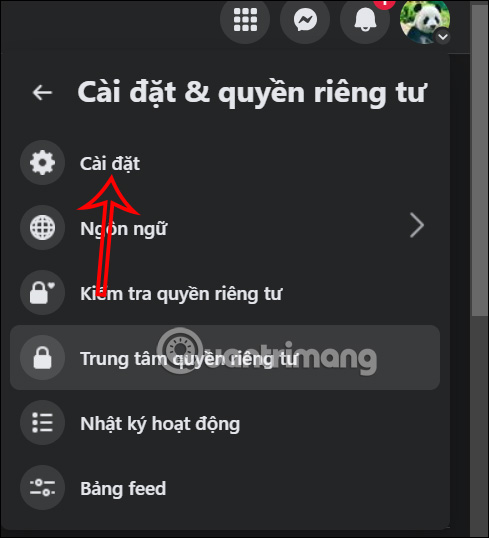Open the grid menu icon in top bar

[x=245, y=19]
